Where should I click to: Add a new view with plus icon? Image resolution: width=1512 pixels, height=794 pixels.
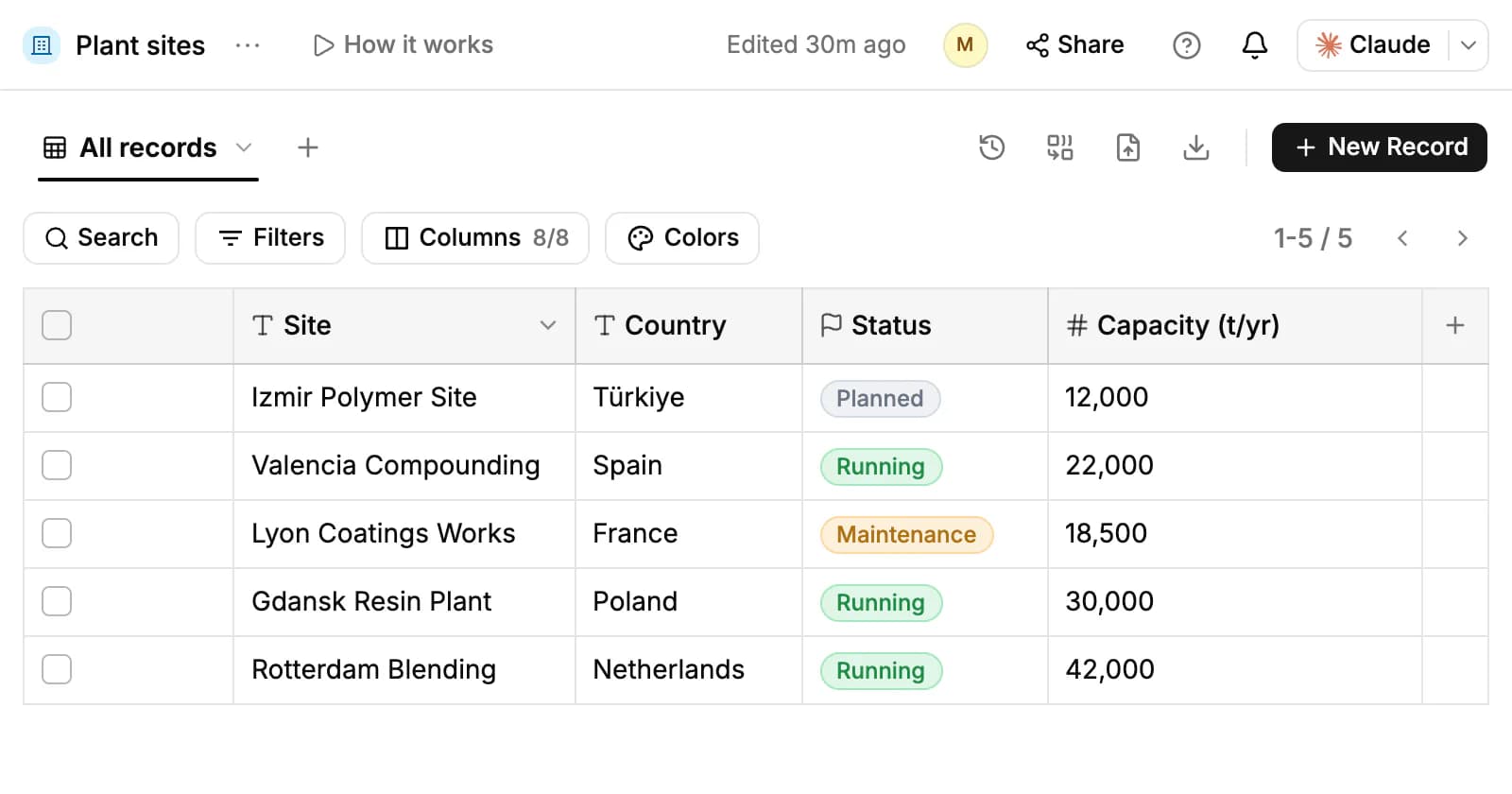pos(307,147)
